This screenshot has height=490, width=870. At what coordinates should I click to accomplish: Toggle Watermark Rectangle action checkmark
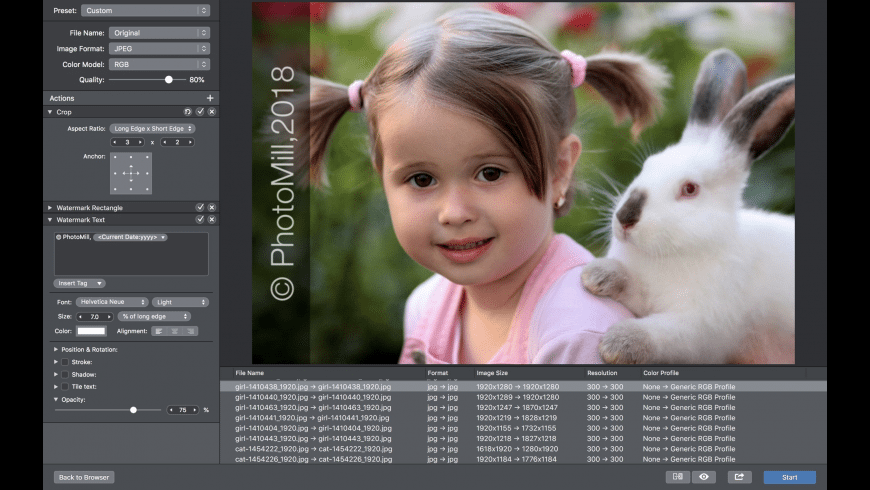point(200,207)
